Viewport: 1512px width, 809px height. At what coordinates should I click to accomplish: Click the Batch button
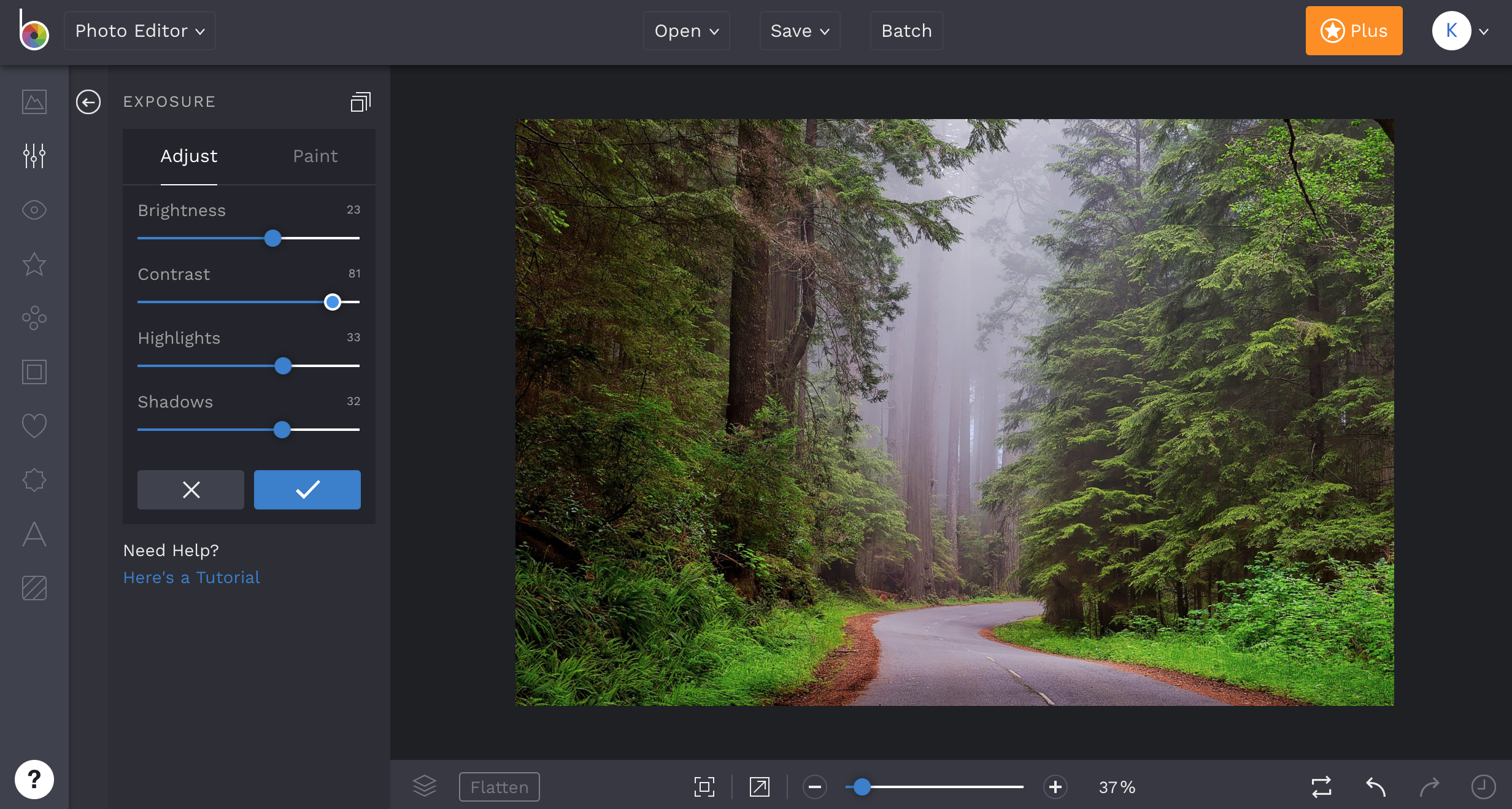[x=907, y=31]
